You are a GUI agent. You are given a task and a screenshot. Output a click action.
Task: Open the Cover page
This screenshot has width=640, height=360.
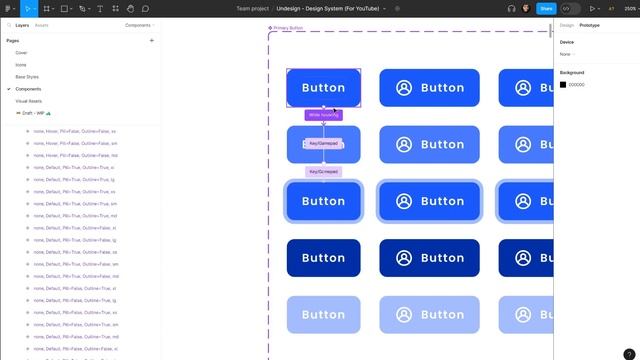[21, 53]
